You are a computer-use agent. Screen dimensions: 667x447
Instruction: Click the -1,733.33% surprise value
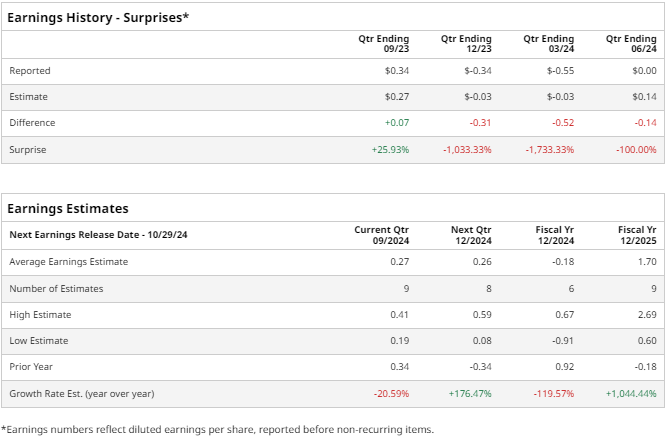[549, 149]
